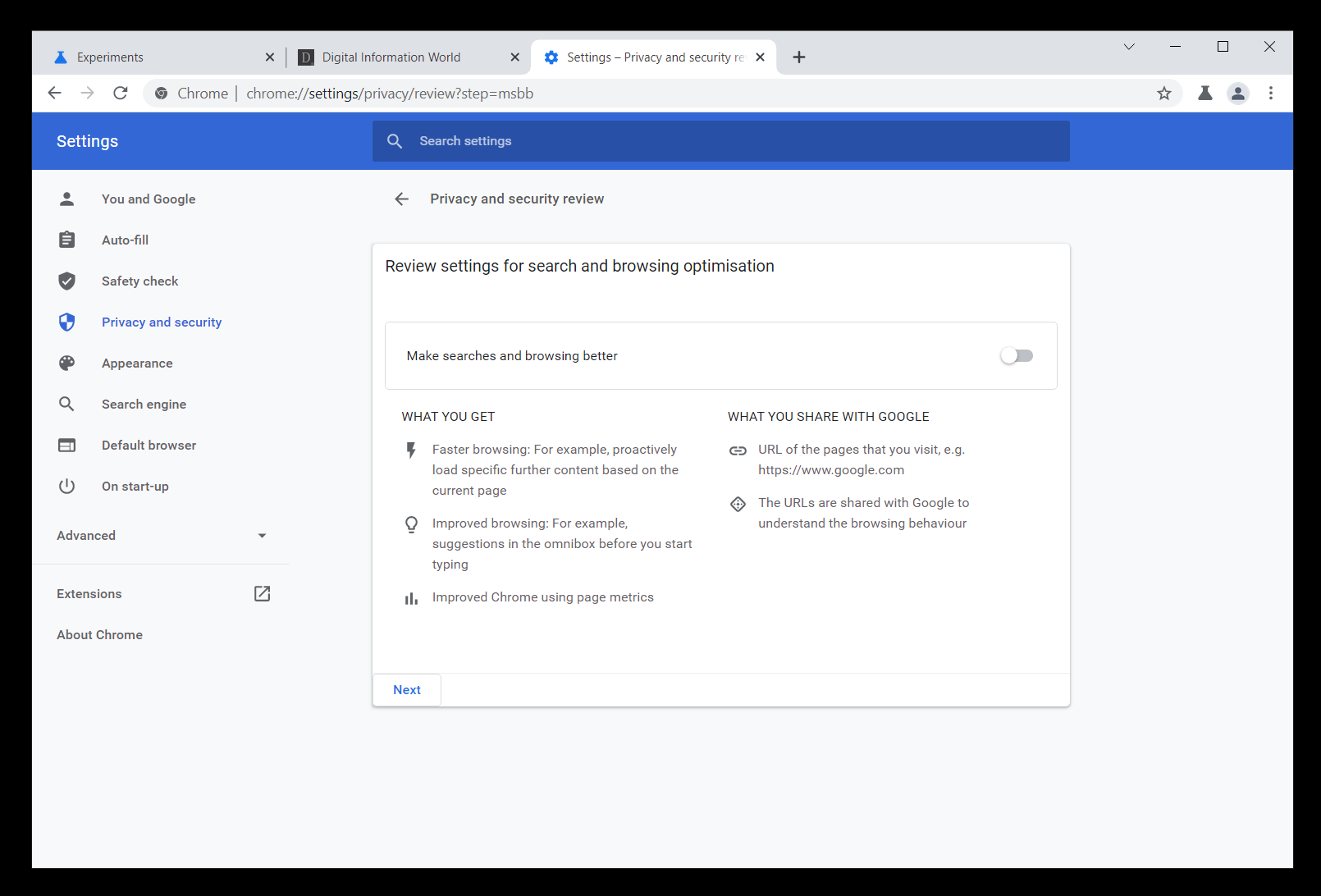Select the Settings Privacy and security tab
Image resolution: width=1321 pixels, height=896 pixels.
(654, 57)
